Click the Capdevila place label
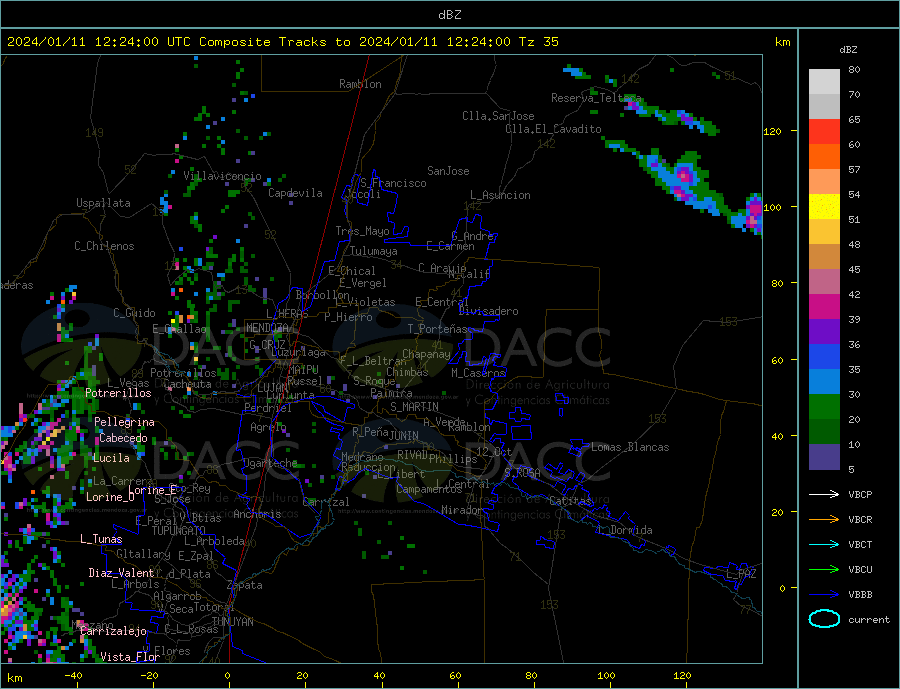This screenshot has height=689, width=900. click(x=295, y=193)
